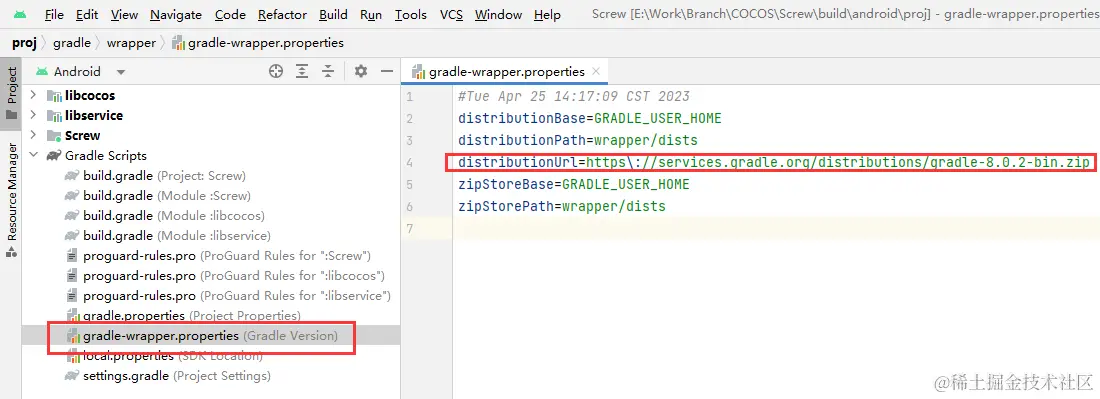Open the Refactor menu
The width and height of the screenshot is (1100, 399).
pyautogui.click(x=282, y=14)
